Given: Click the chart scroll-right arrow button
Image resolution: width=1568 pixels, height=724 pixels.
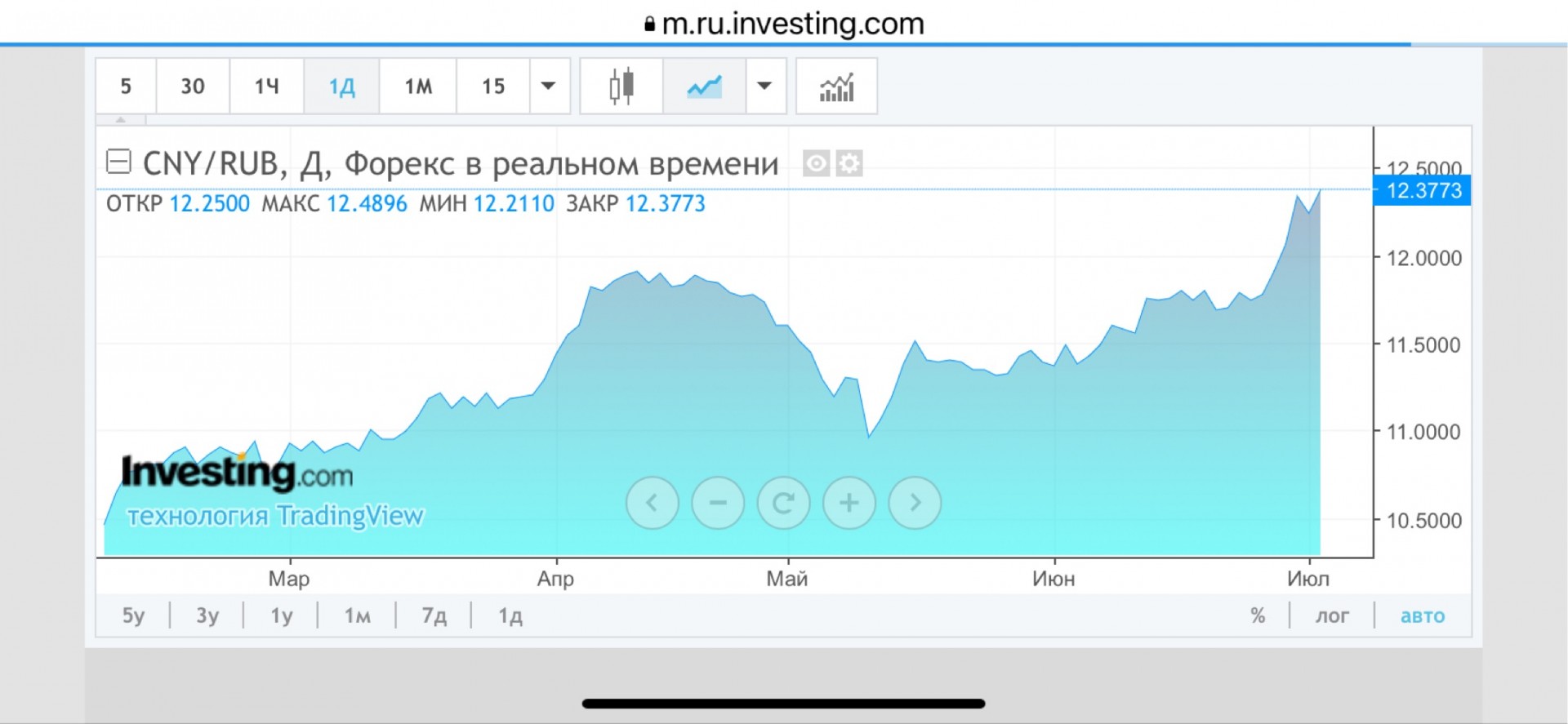Looking at the screenshot, I should pos(915,503).
